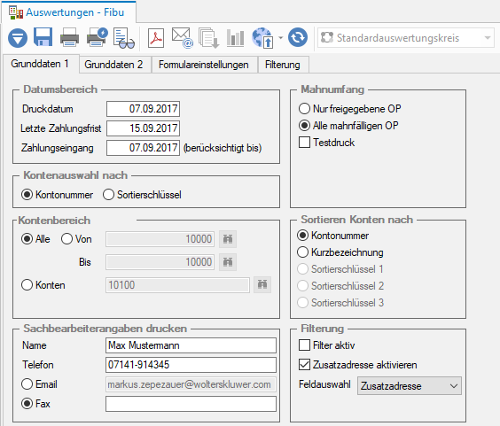Click the empty Fax input field
500x426 pixels.
coord(191,404)
